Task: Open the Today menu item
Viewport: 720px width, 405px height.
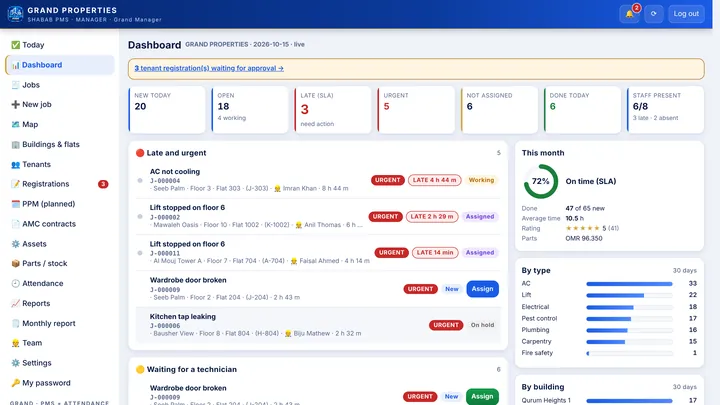Action: click(x=60, y=45)
